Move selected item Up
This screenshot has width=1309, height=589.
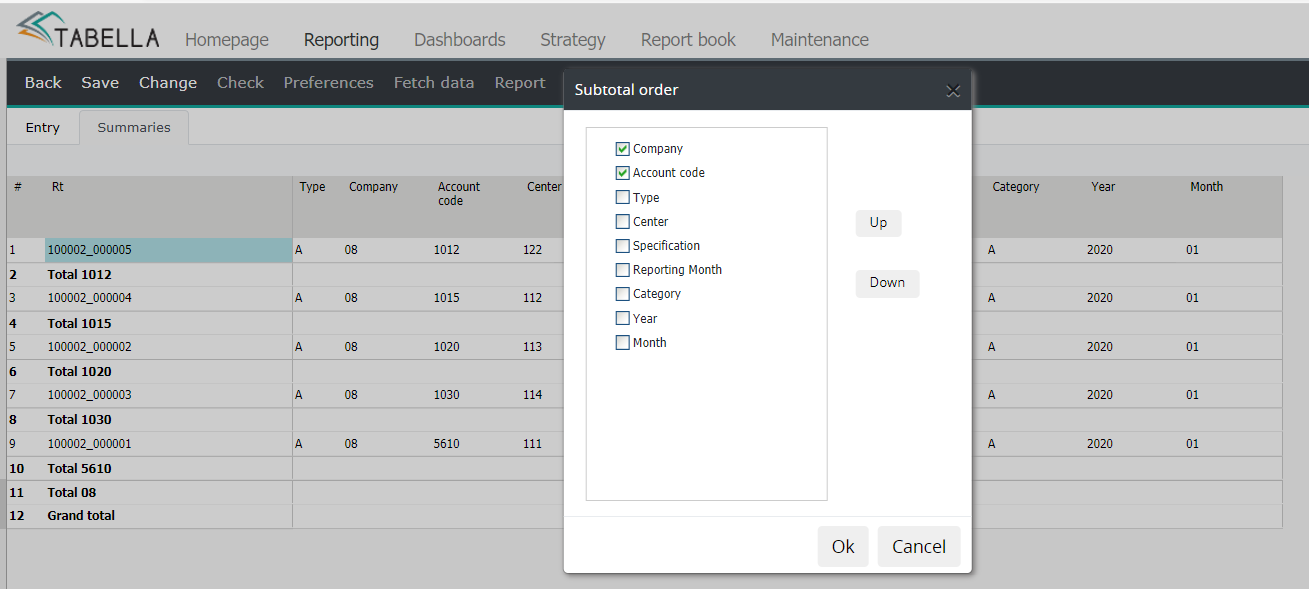coord(878,223)
